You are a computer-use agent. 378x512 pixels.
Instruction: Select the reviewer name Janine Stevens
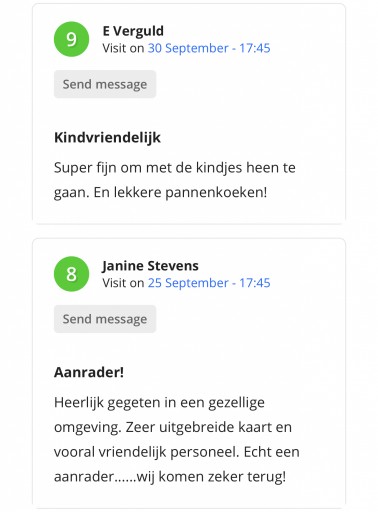pyautogui.click(x=150, y=266)
